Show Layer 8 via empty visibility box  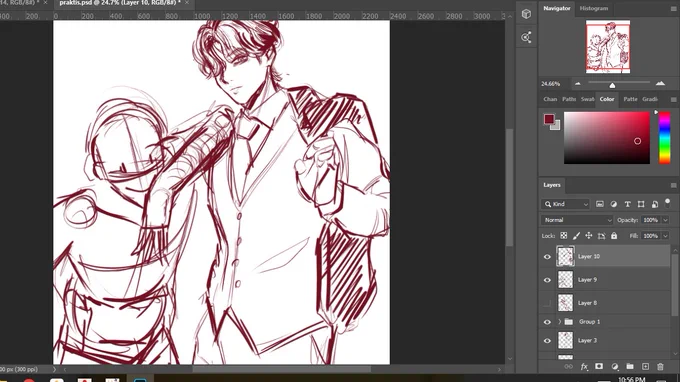point(547,303)
